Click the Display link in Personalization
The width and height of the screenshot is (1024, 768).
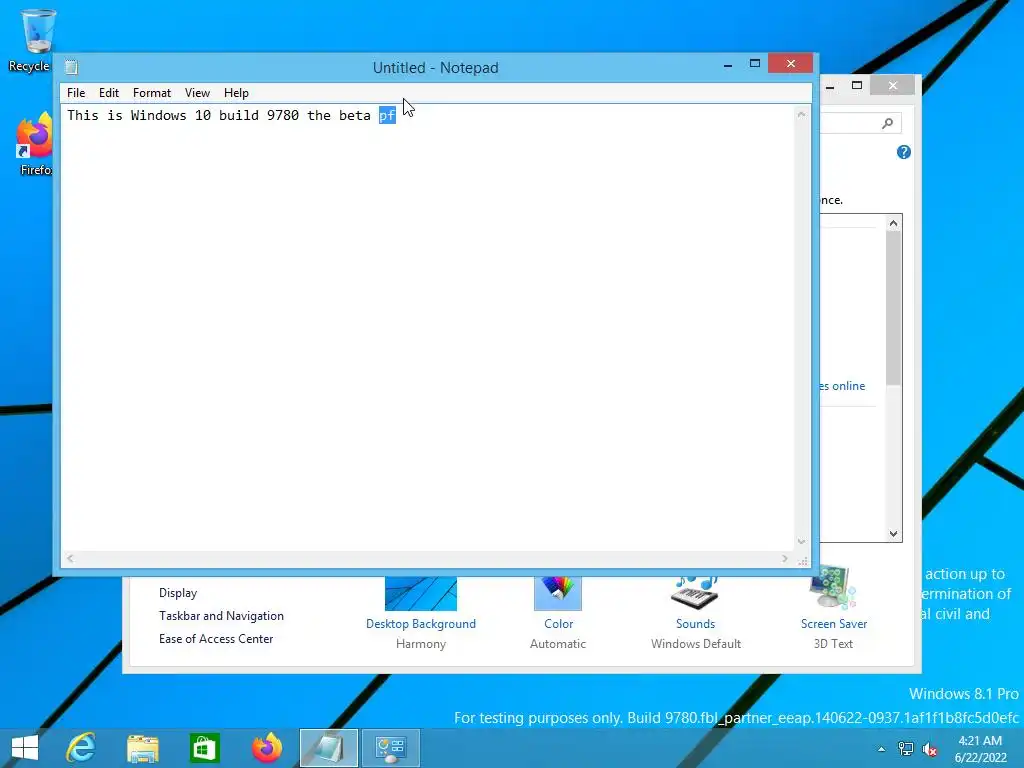[x=178, y=593]
